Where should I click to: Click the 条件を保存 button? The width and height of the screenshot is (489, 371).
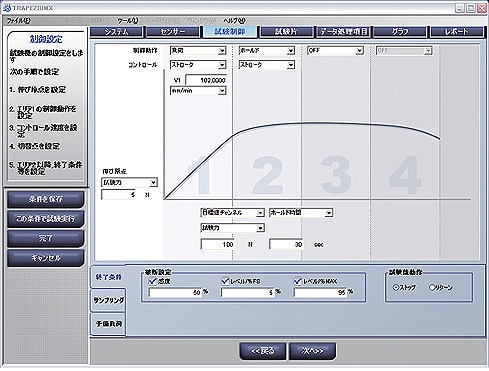pyautogui.click(x=45, y=200)
